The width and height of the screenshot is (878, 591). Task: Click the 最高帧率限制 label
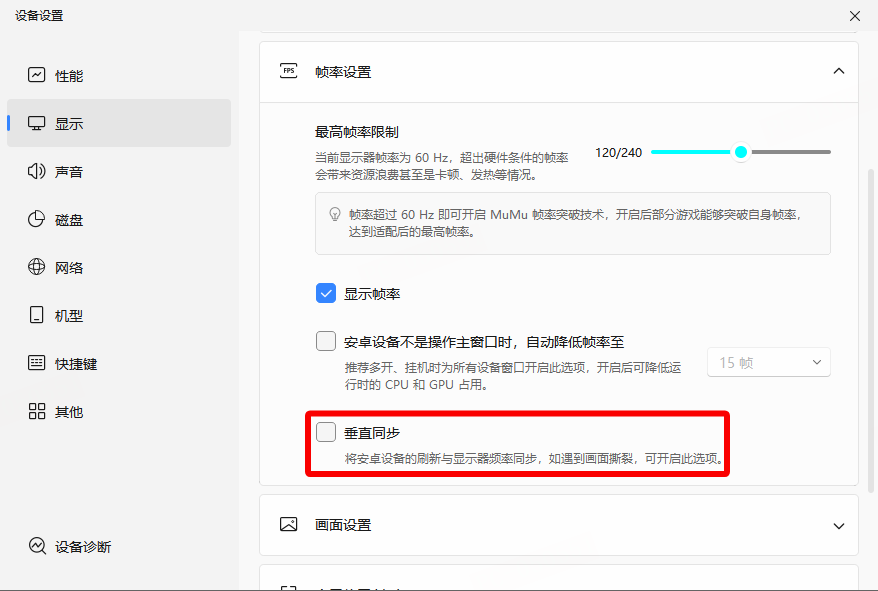point(357,132)
